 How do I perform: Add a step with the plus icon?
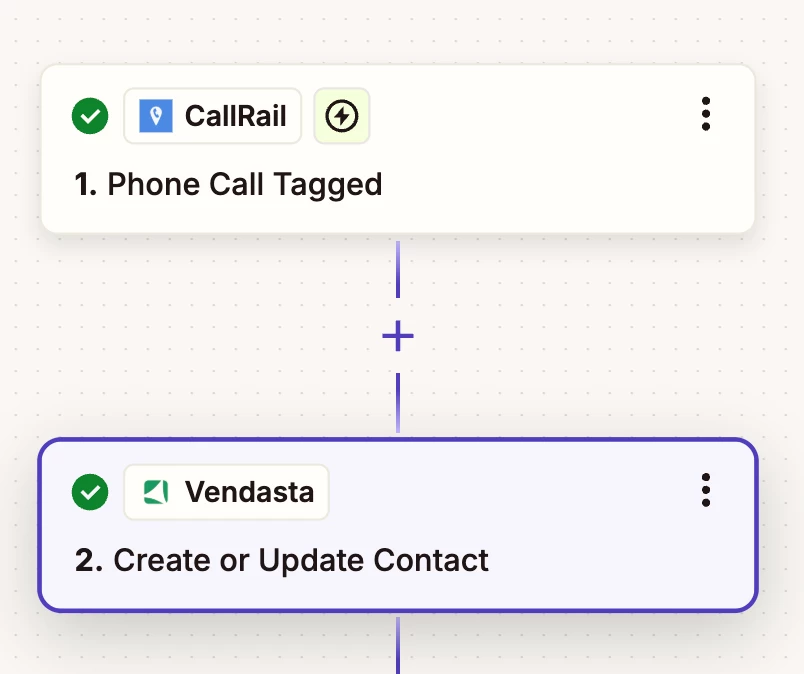click(x=398, y=336)
